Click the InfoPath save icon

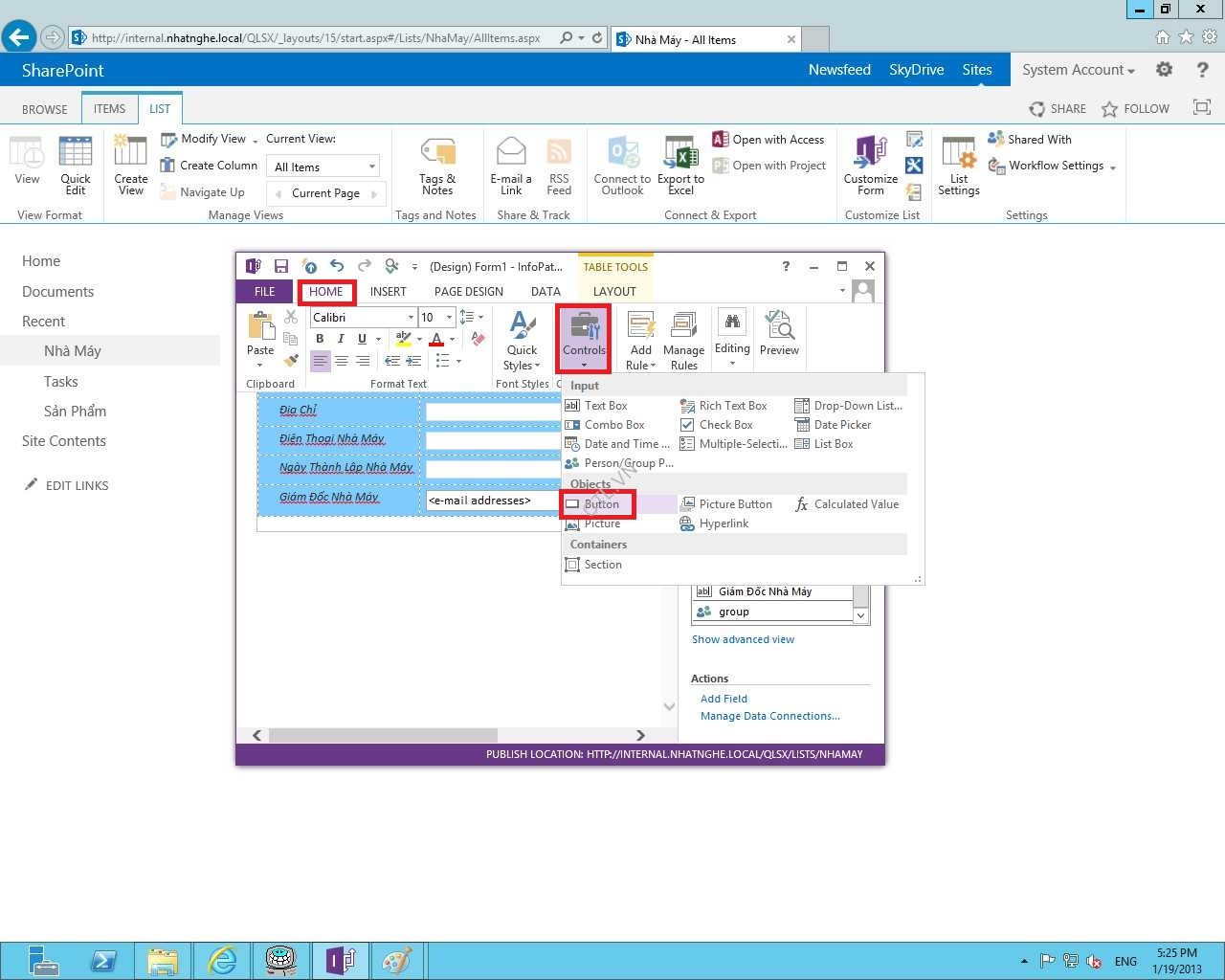[281, 266]
